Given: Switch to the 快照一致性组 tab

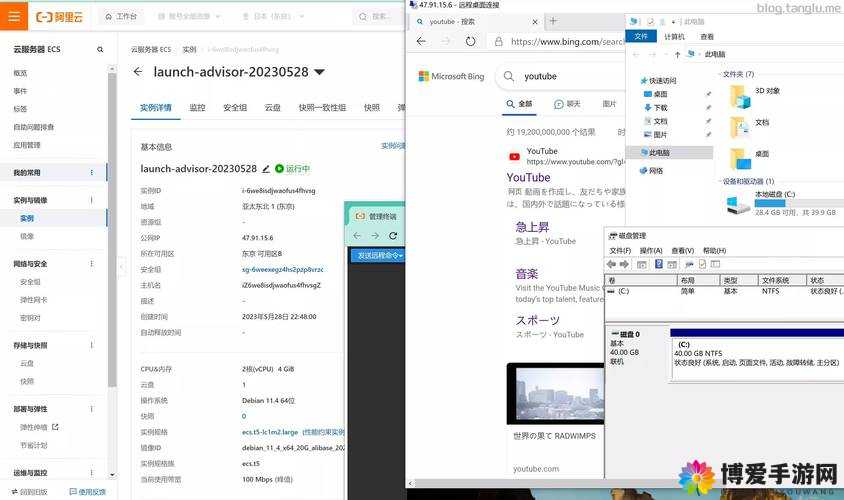Looking at the screenshot, I should tap(322, 108).
